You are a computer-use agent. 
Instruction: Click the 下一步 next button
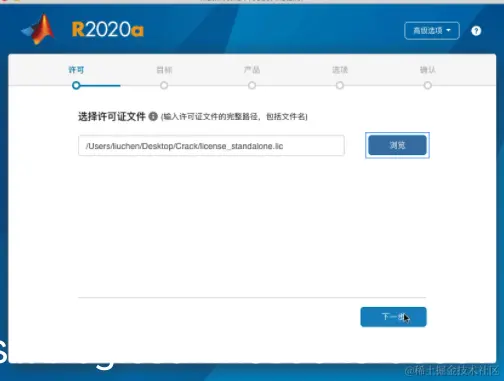393,317
